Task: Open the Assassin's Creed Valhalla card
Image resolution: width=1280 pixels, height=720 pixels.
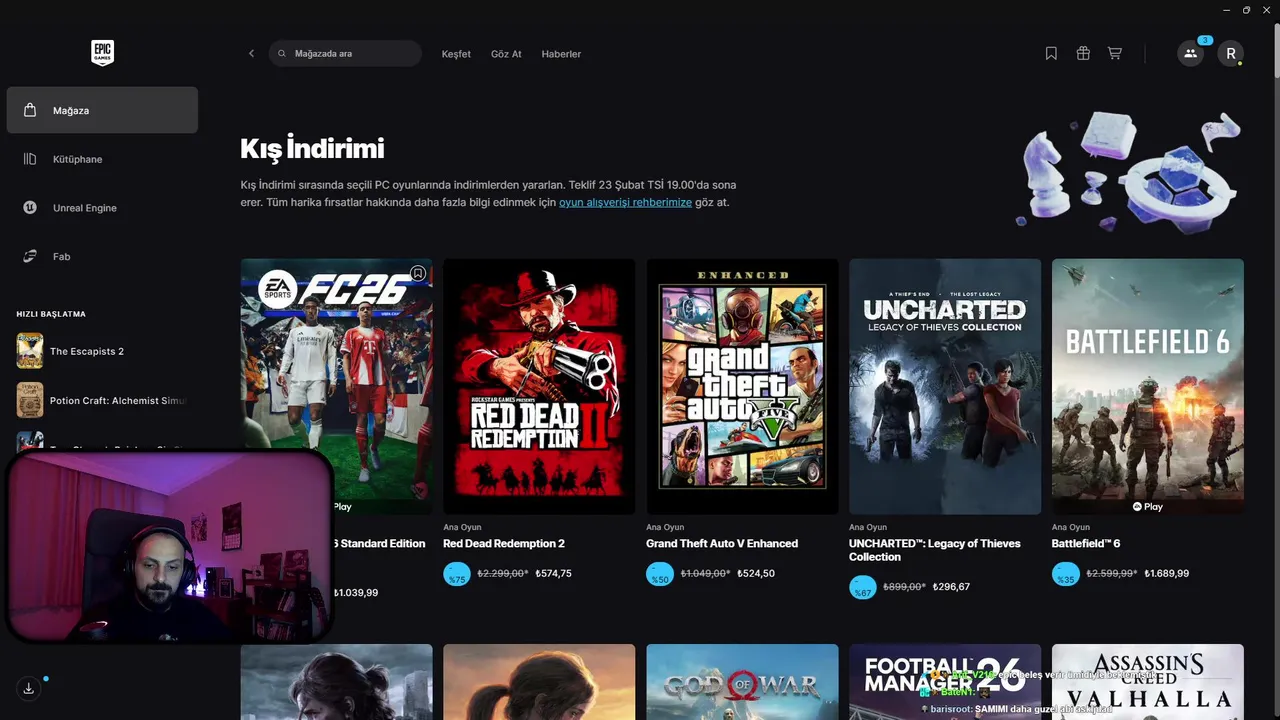Action: pos(1148,682)
